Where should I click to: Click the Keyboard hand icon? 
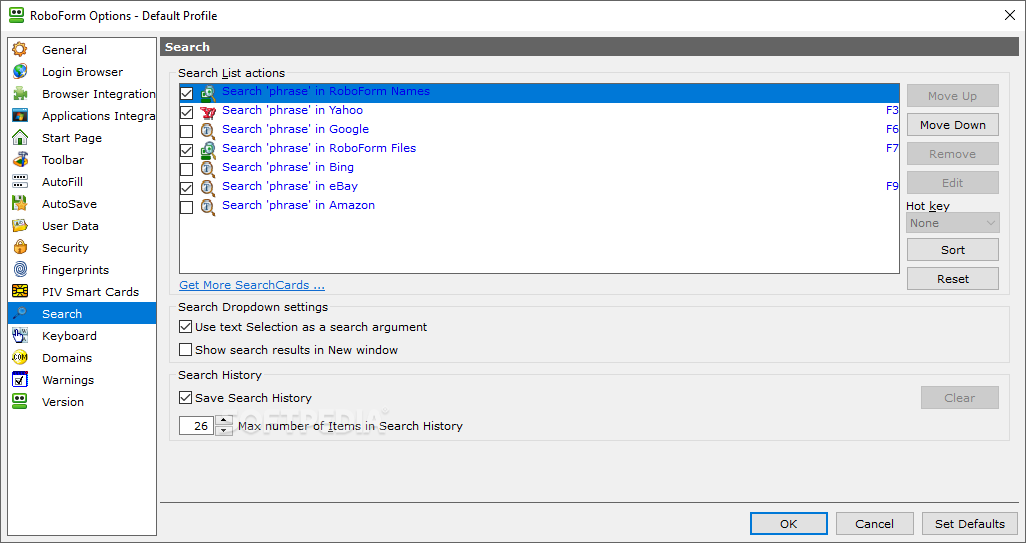tap(20, 336)
